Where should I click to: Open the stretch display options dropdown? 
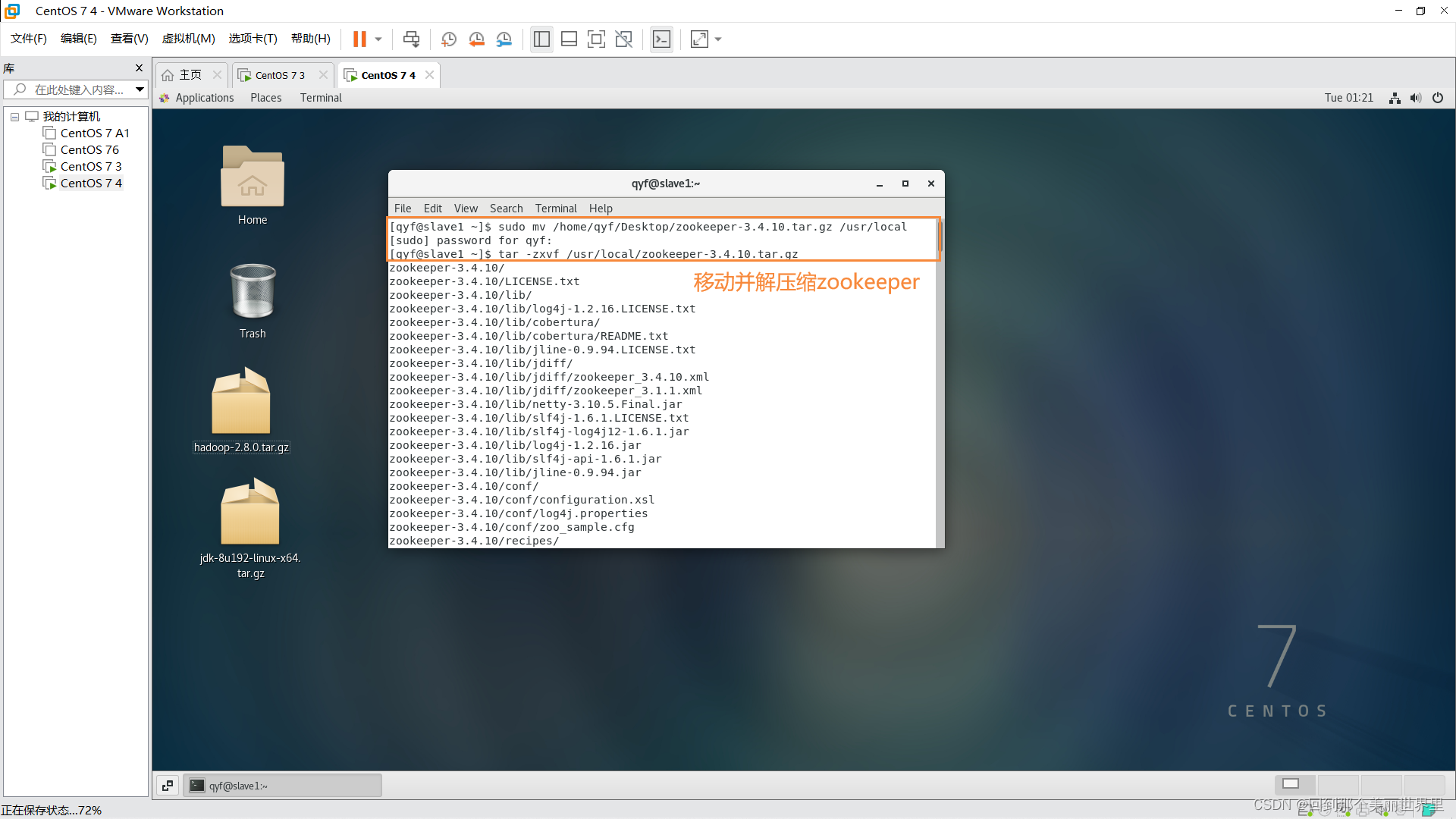click(x=718, y=39)
